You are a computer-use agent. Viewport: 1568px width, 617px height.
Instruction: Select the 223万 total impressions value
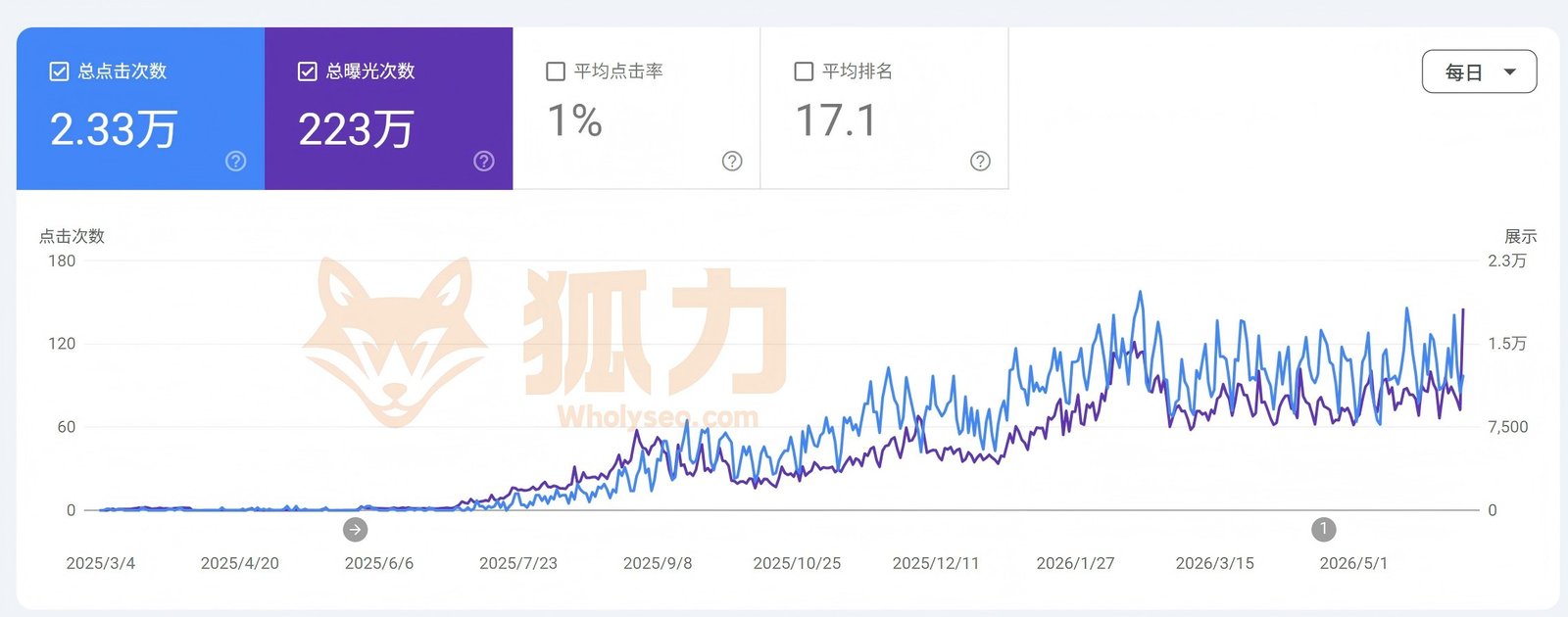click(356, 129)
